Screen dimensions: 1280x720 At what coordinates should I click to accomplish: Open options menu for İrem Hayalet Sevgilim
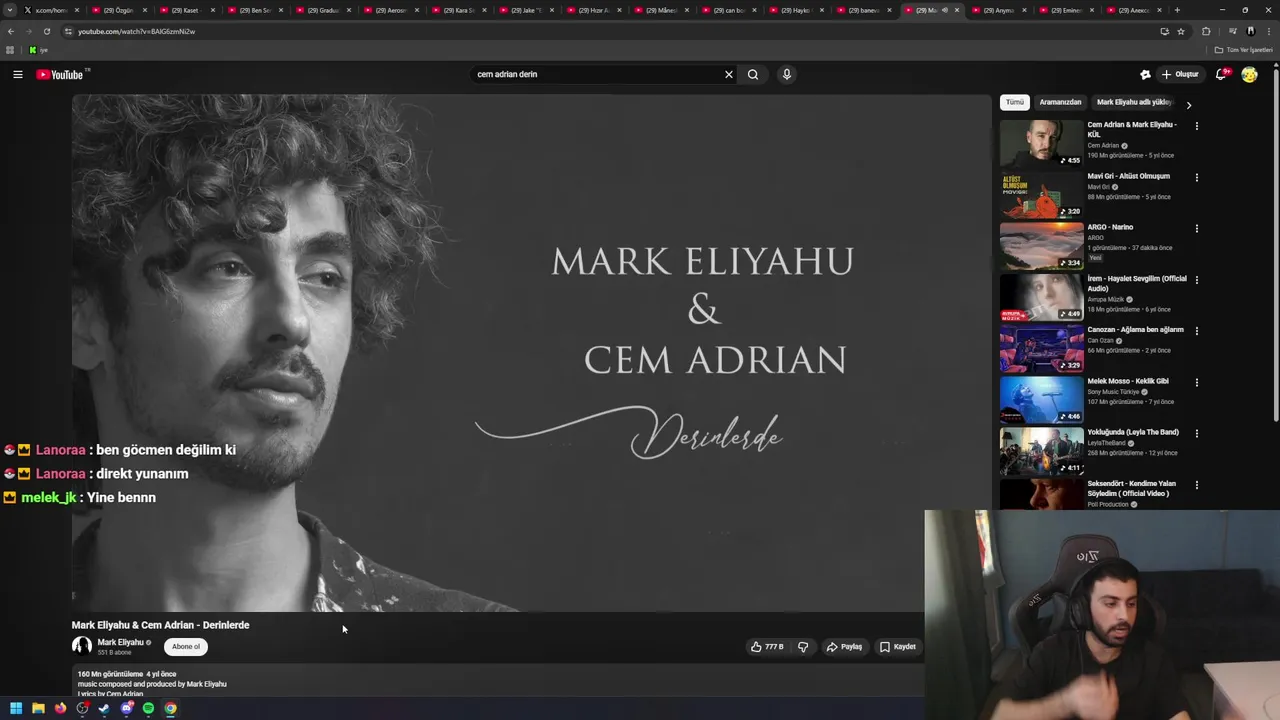pyautogui.click(x=1196, y=280)
